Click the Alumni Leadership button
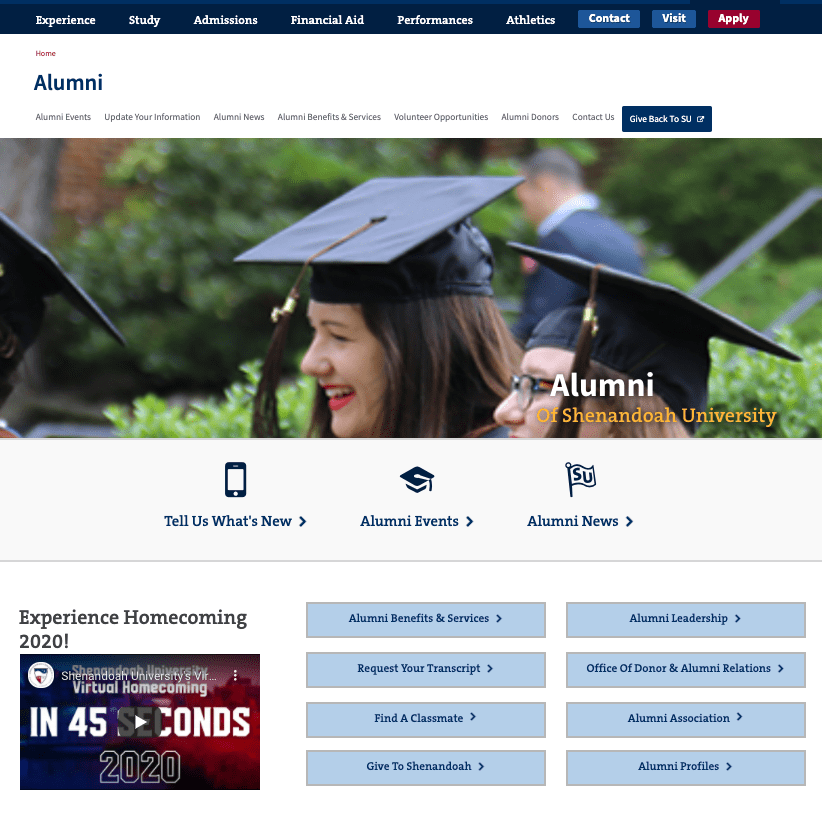822x822 pixels. 685,619
